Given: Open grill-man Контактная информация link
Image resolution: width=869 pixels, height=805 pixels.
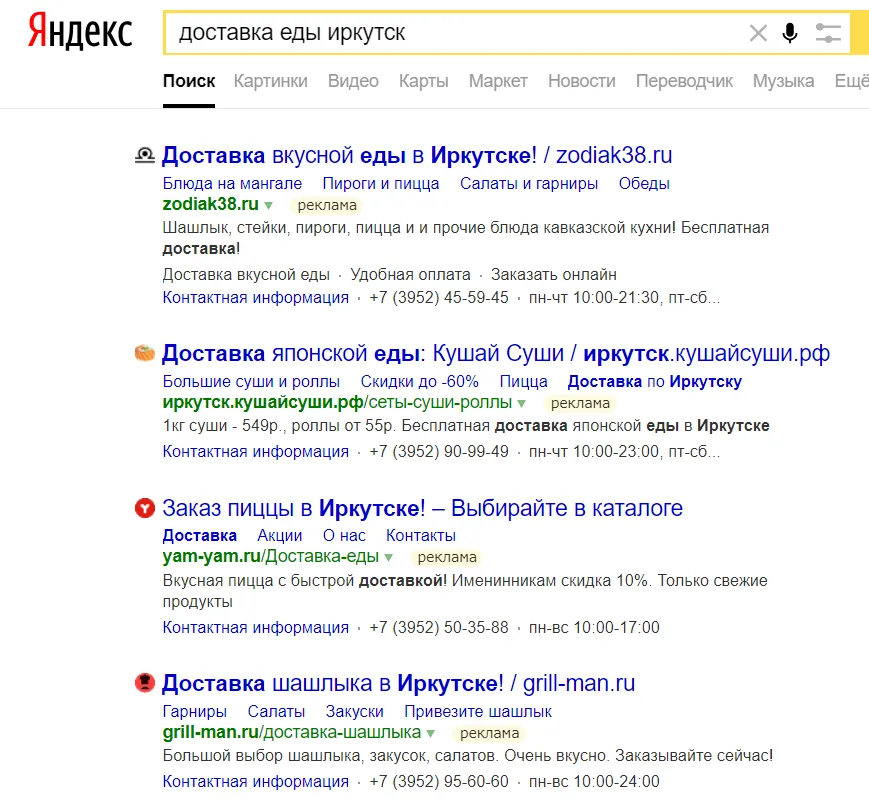Looking at the screenshot, I should pyautogui.click(x=255, y=781).
